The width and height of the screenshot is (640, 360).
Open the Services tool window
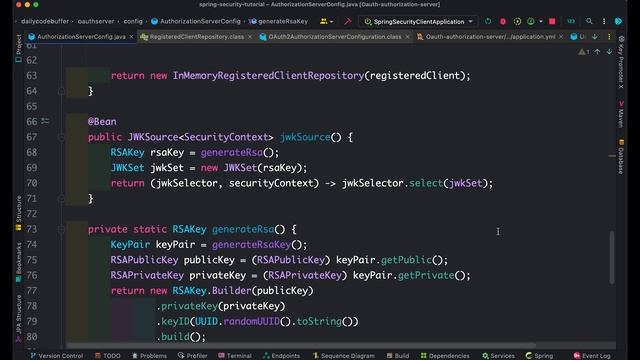point(498,356)
